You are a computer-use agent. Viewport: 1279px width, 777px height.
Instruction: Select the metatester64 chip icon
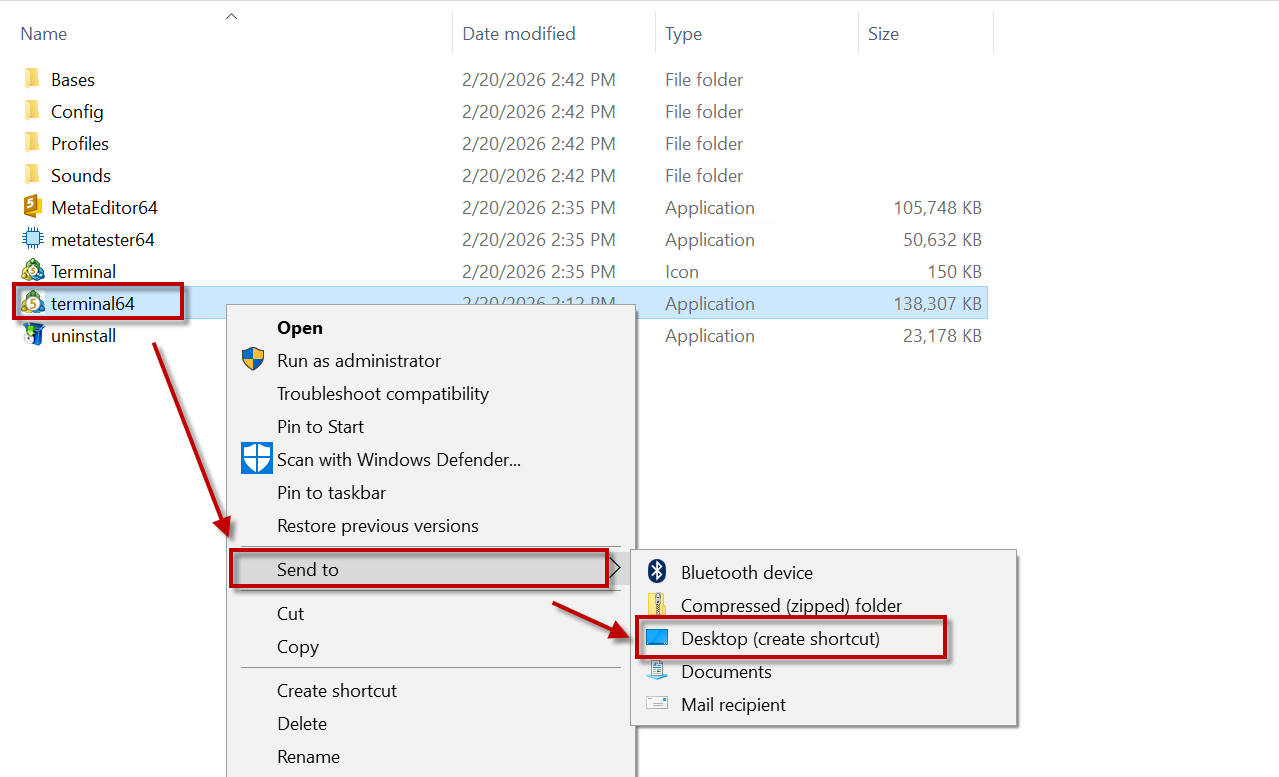point(33,239)
